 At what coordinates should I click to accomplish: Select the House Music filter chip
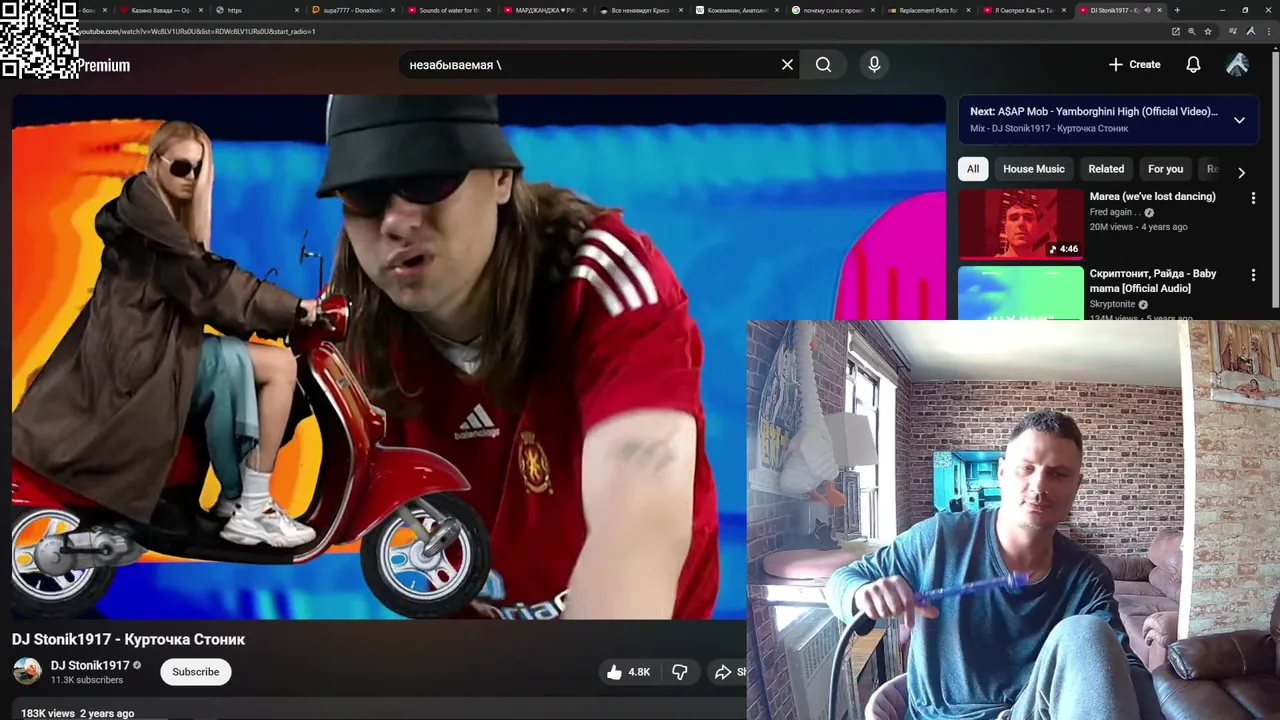click(x=1034, y=169)
